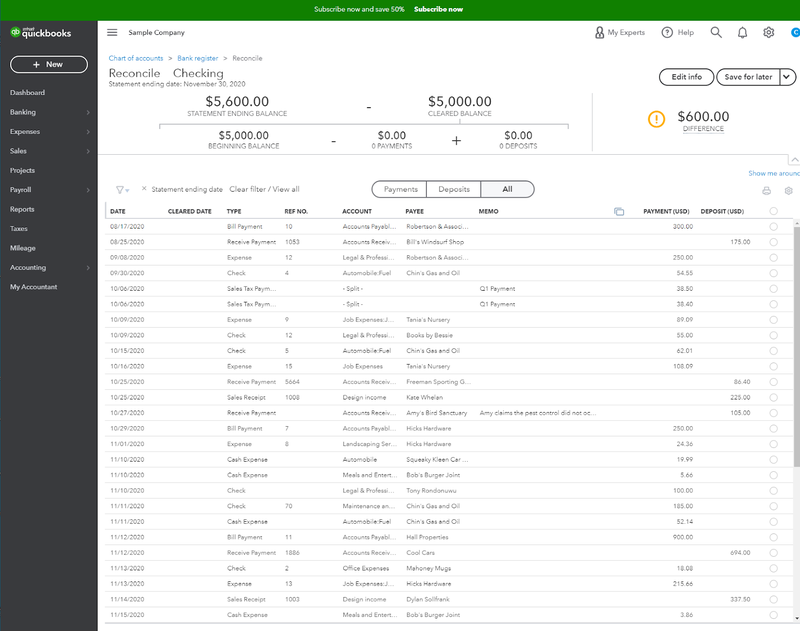Open the search magnifier
The width and height of the screenshot is (800, 631).
716,32
